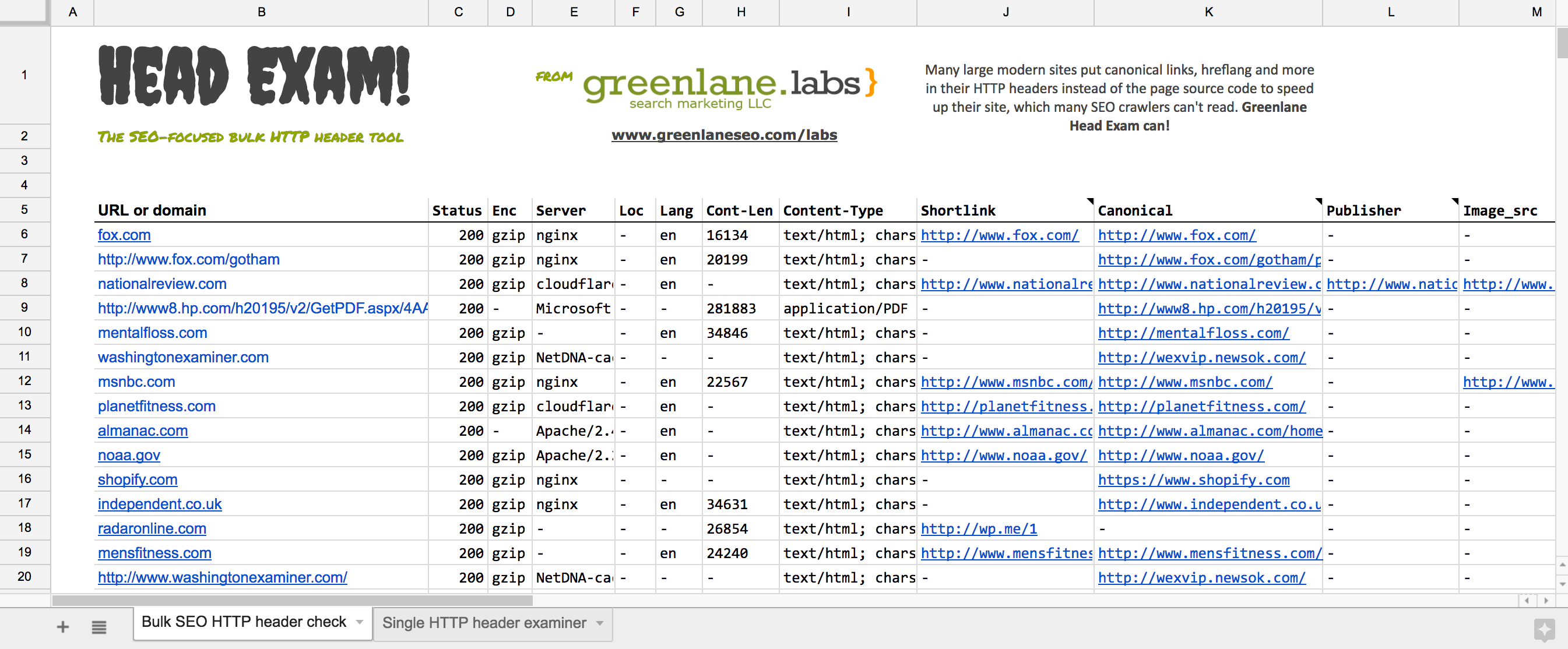The height and width of the screenshot is (649, 1568).
Task: Click the add sheet plus icon
Action: (63, 627)
